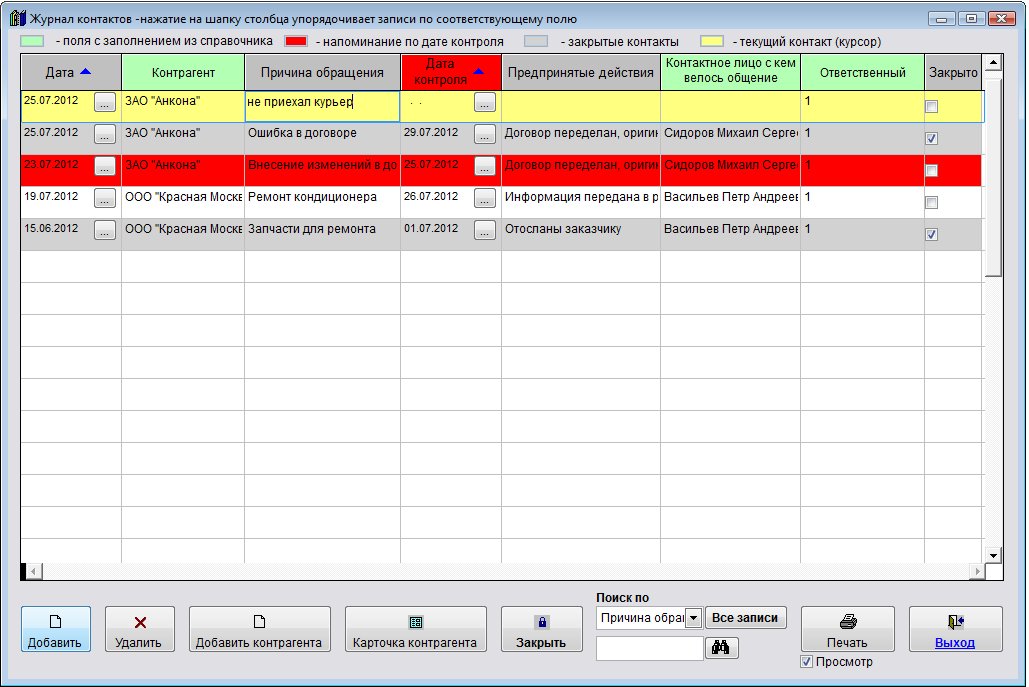Screen dimensions: 1029x687
Task: Open the Counterparty card button
Action: [415, 629]
